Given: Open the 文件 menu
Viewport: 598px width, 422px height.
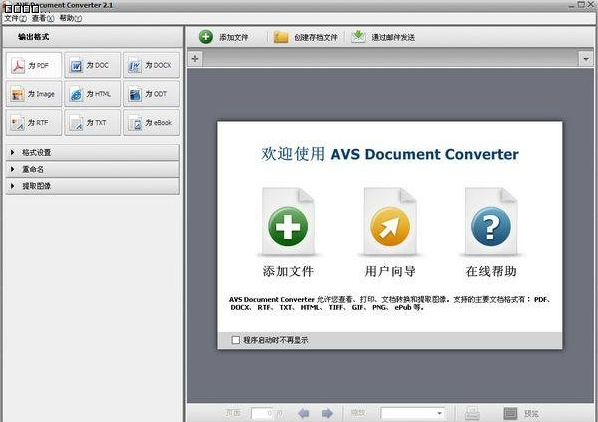Looking at the screenshot, I should (15, 18).
